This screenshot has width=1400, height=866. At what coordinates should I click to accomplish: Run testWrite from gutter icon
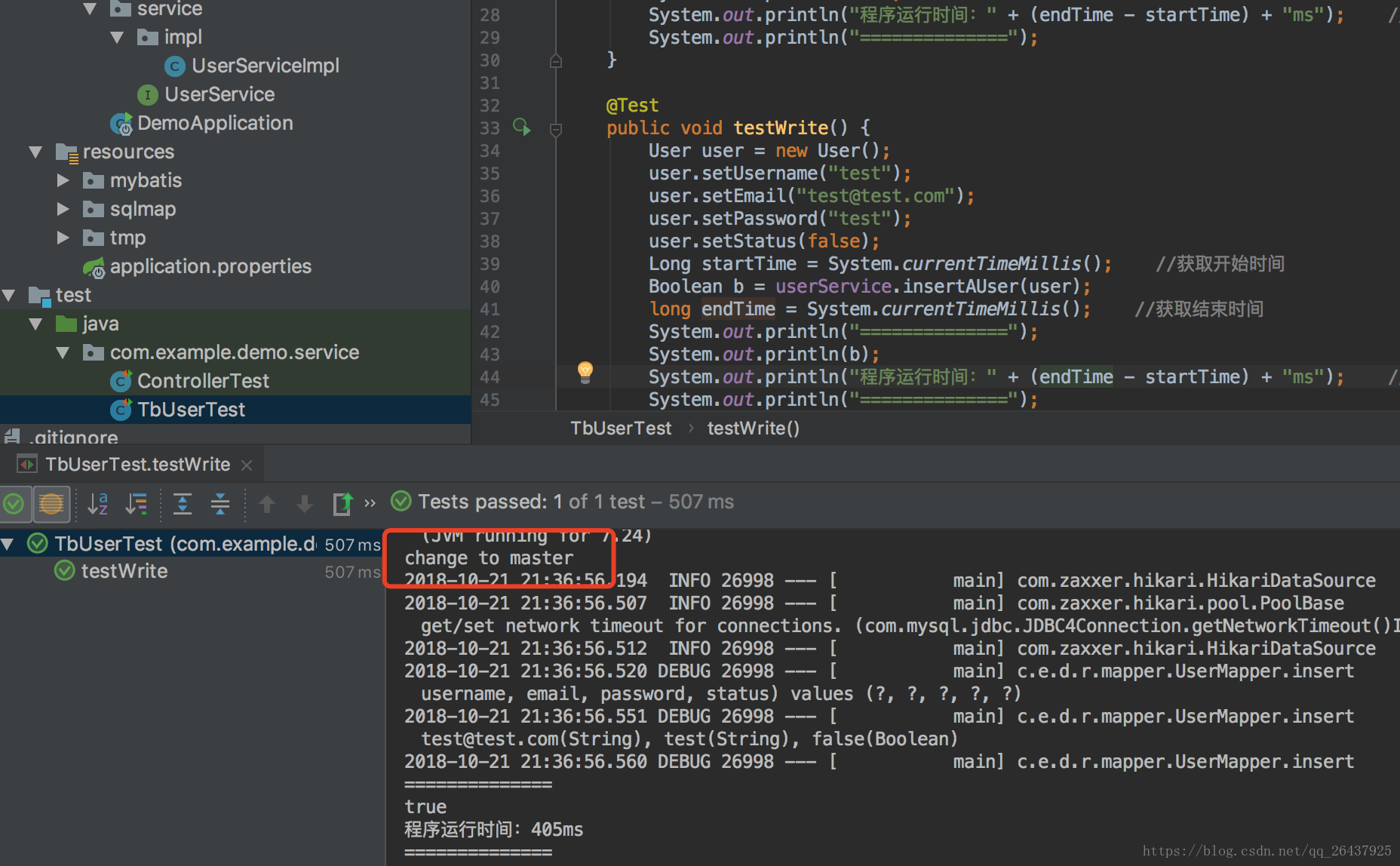pyautogui.click(x=522, y=127)
